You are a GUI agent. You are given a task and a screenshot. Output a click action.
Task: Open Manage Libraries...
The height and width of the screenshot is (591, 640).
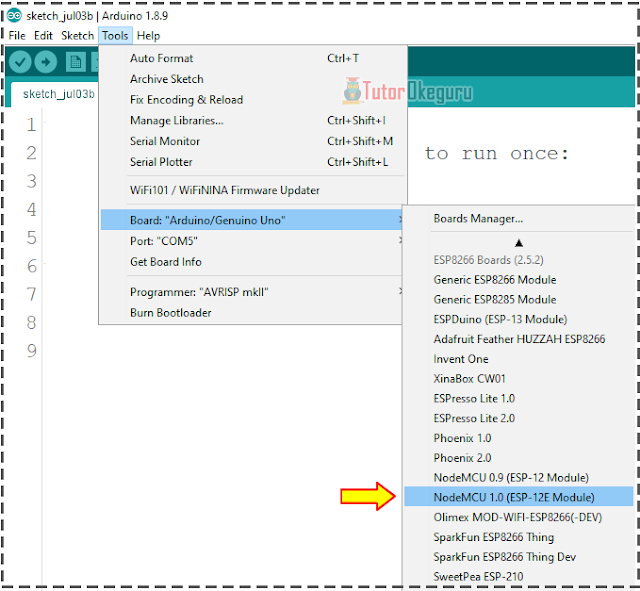tap(252, 121)
